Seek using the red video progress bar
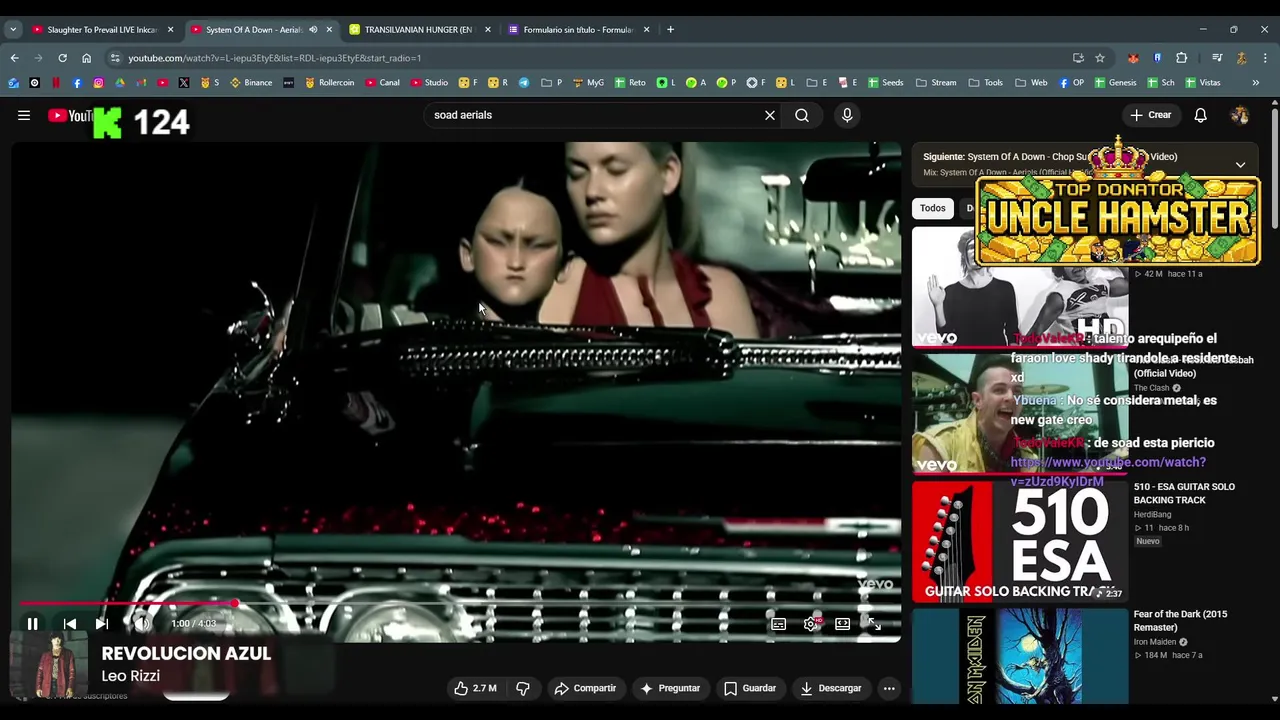The height and width of the screenshot is (720, 1280). click(456, 604)
